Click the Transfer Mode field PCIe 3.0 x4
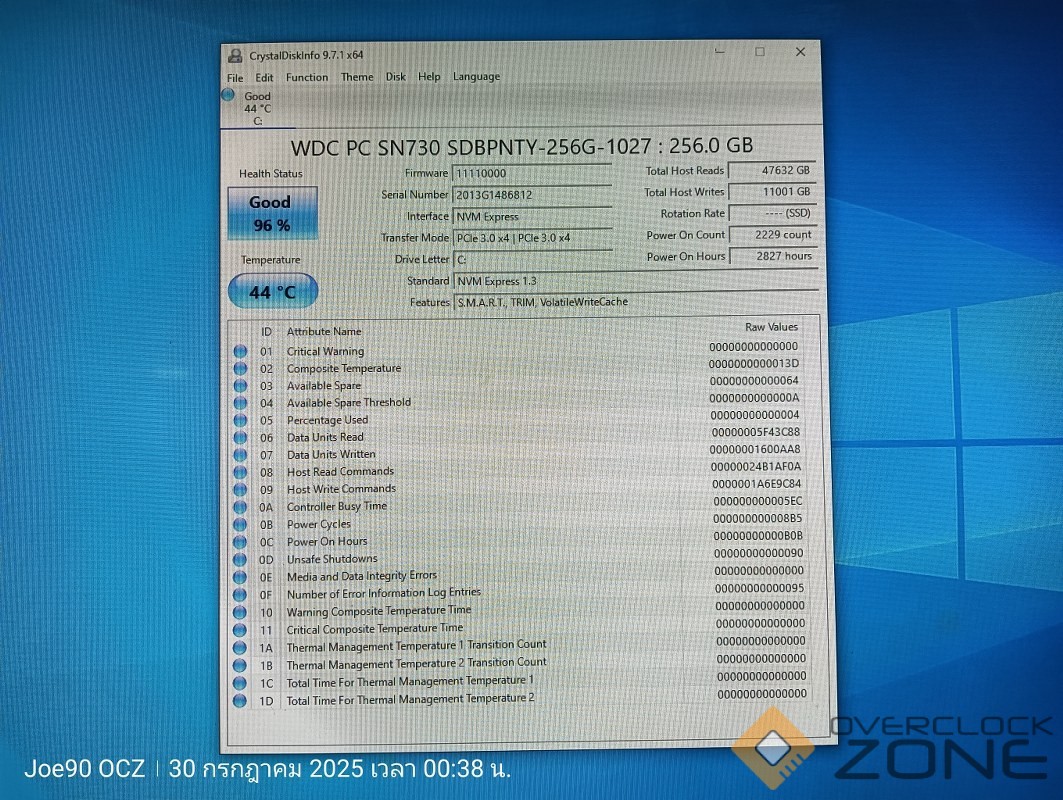 coord(532,238)
